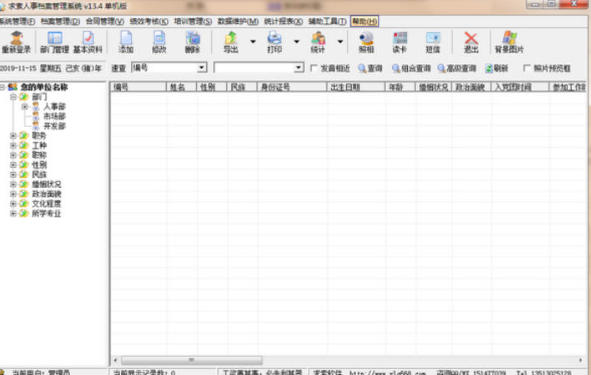The height and width of the screenshot is (375, 591).
Task: Open the 系统管理(F) menu
Action: (17, 21)
